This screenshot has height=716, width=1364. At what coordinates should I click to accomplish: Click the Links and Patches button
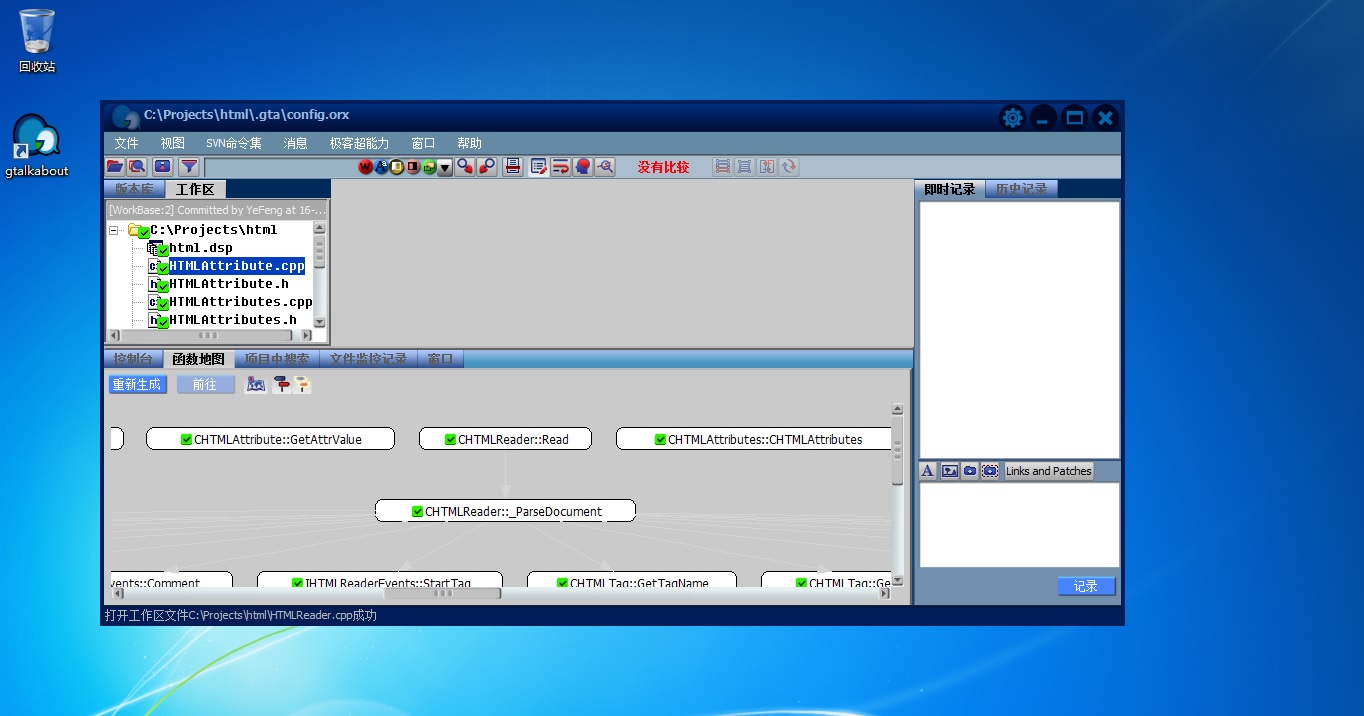coord(1049,471)
